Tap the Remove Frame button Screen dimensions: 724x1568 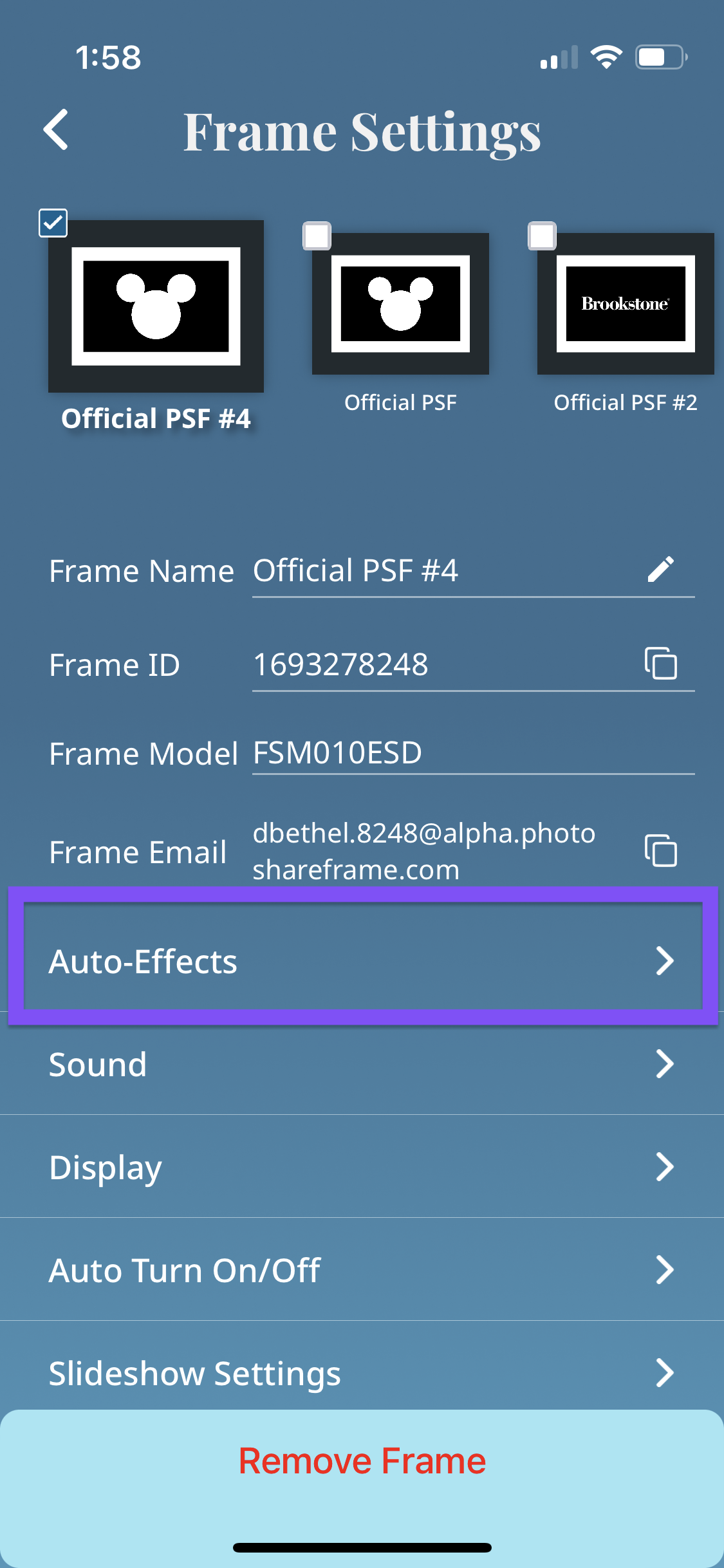(362, 1461)
